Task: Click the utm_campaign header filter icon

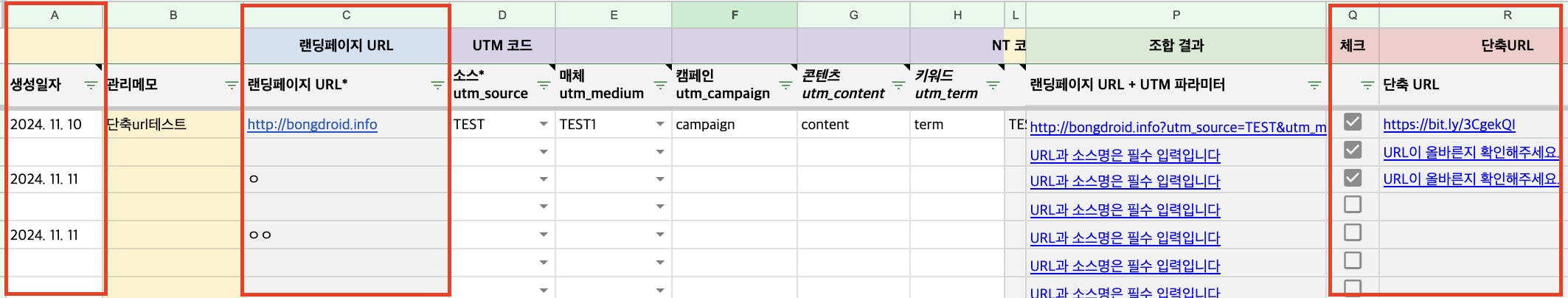Action: (785, 86)
